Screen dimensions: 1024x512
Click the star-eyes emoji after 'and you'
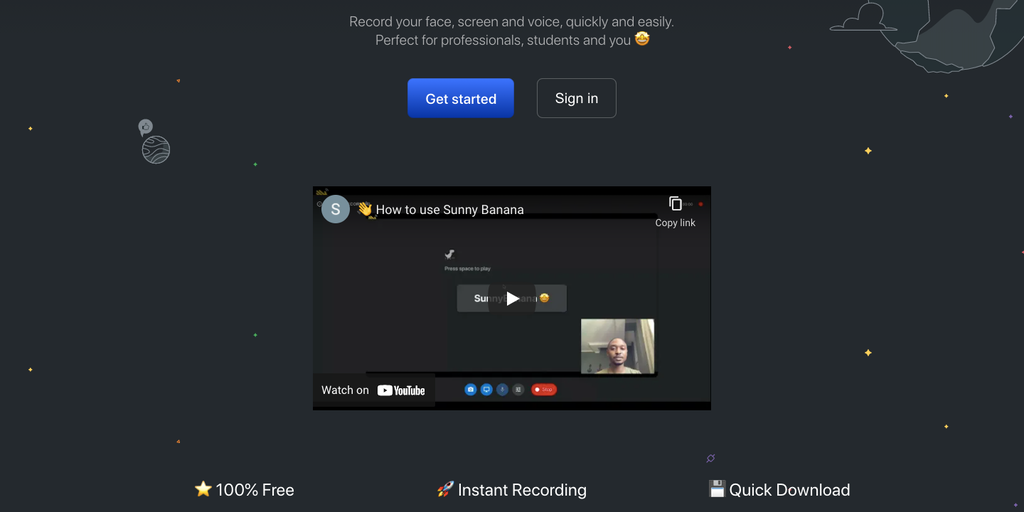pos(642,39)
